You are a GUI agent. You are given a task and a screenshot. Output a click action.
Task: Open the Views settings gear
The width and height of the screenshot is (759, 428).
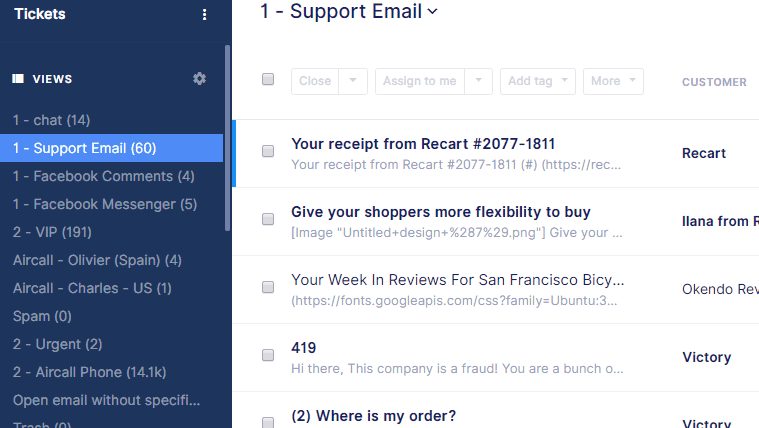point(199,78)
